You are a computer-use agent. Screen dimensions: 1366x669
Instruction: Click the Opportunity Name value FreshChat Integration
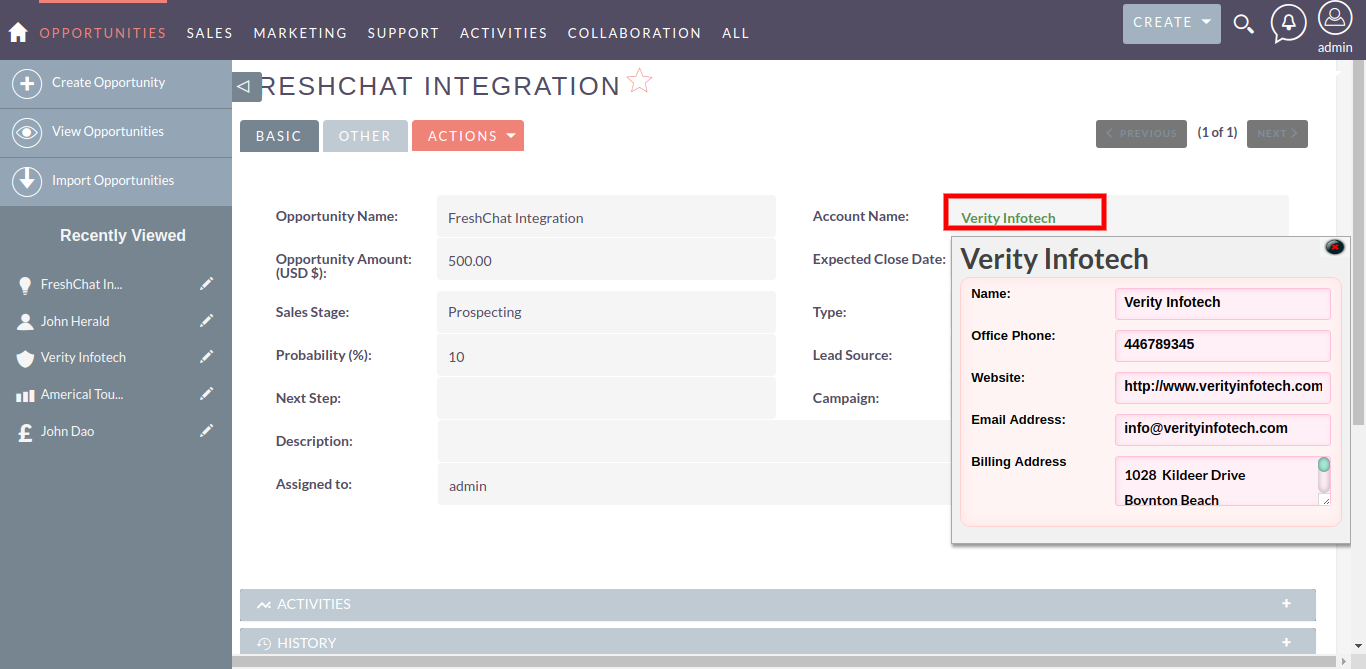click(516, 218)
